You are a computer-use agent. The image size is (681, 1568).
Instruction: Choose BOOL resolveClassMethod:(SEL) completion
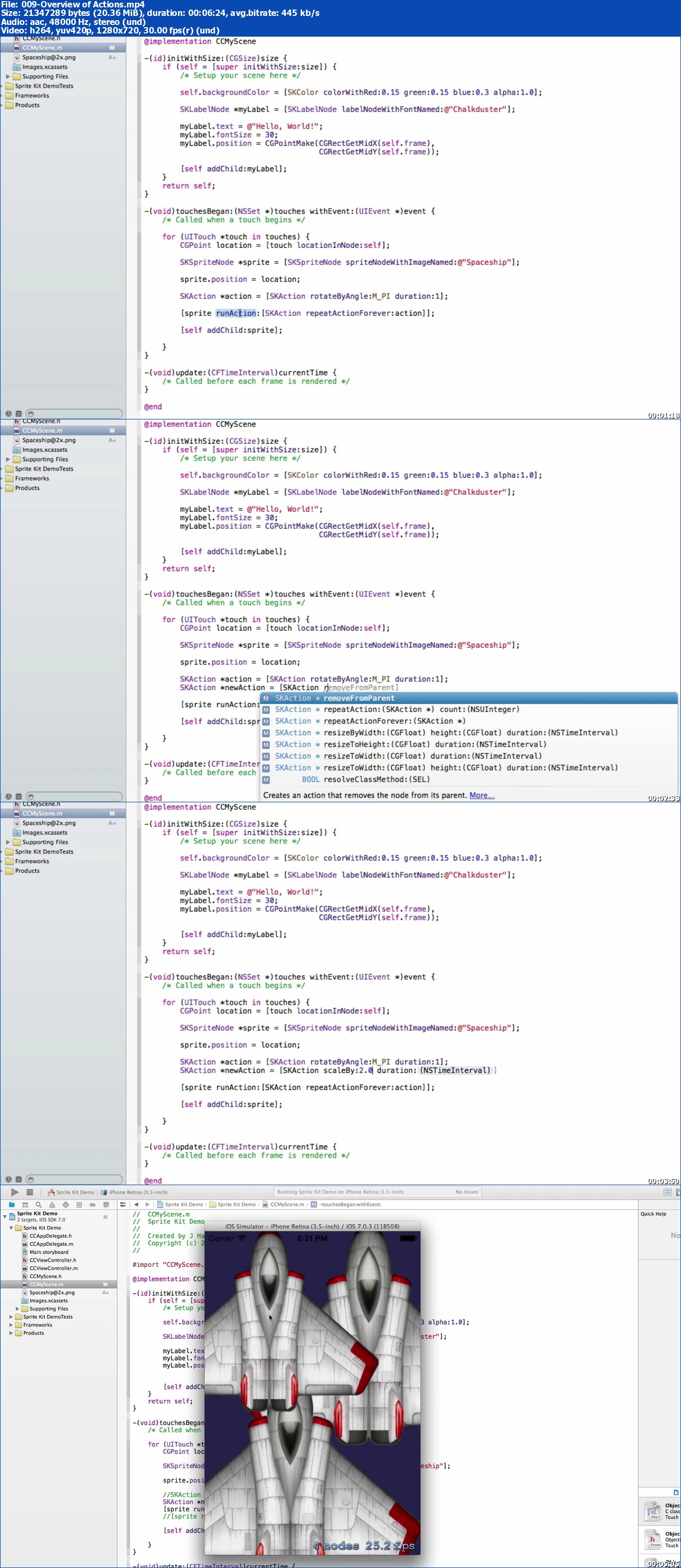point(469,779)
